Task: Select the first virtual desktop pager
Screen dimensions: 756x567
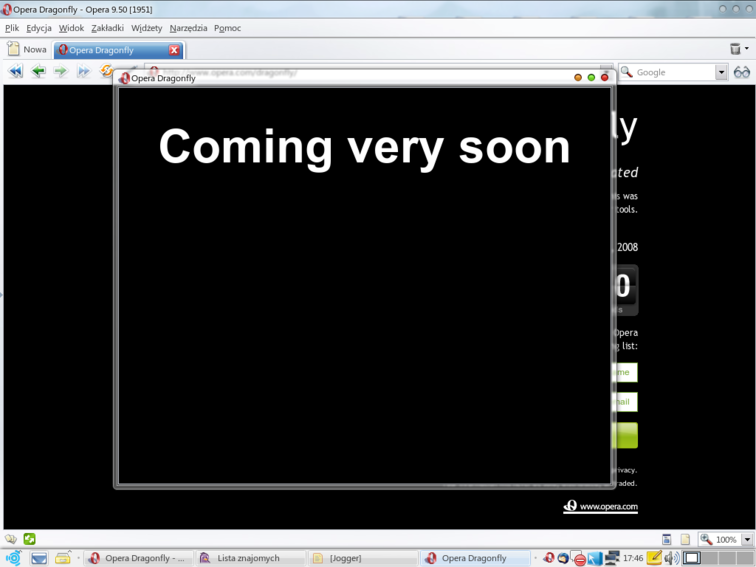Action: pos(691,558)
